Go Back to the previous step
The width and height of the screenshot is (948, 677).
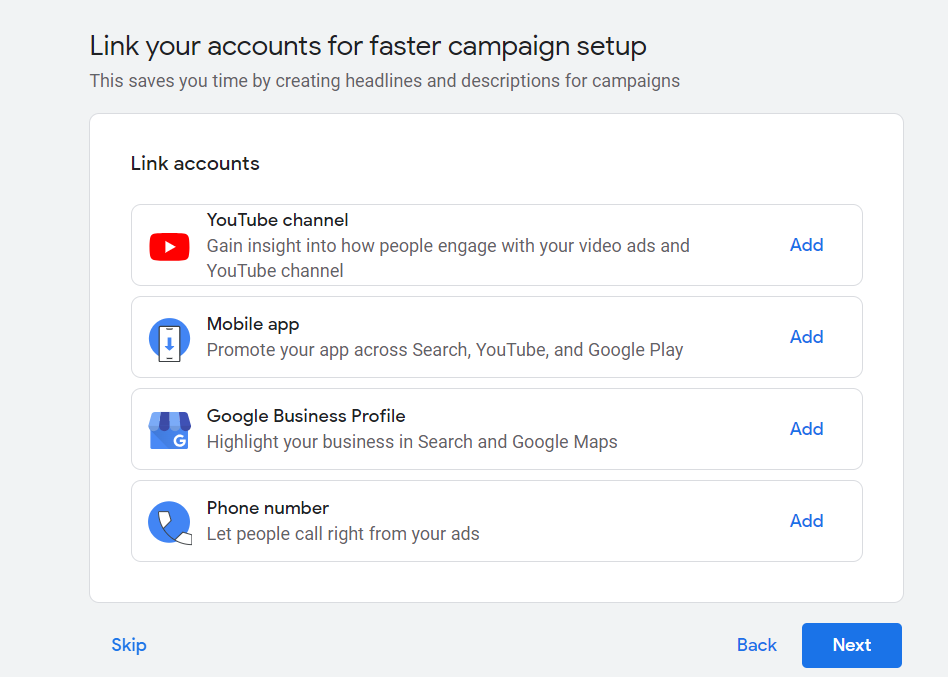(x=756, y=645)
